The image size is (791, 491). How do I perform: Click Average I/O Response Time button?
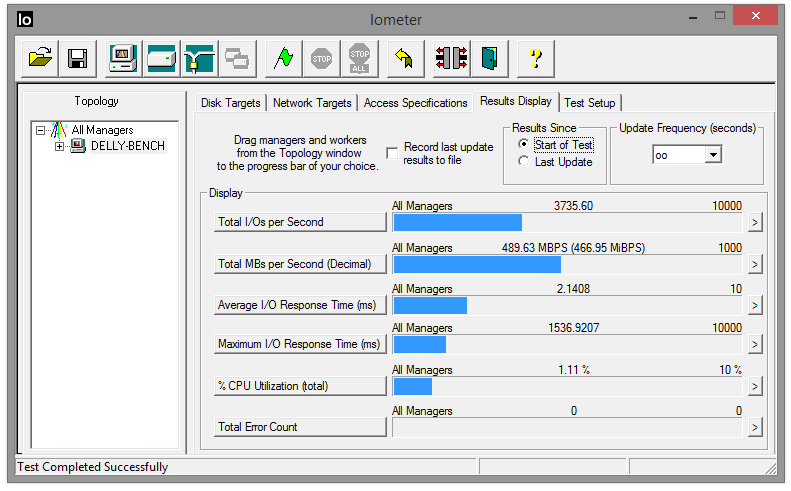click(x=300, y=305)
